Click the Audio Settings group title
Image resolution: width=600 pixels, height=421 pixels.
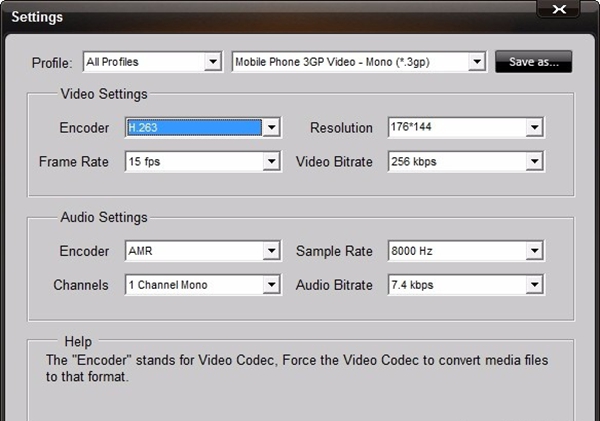(104, 217)
